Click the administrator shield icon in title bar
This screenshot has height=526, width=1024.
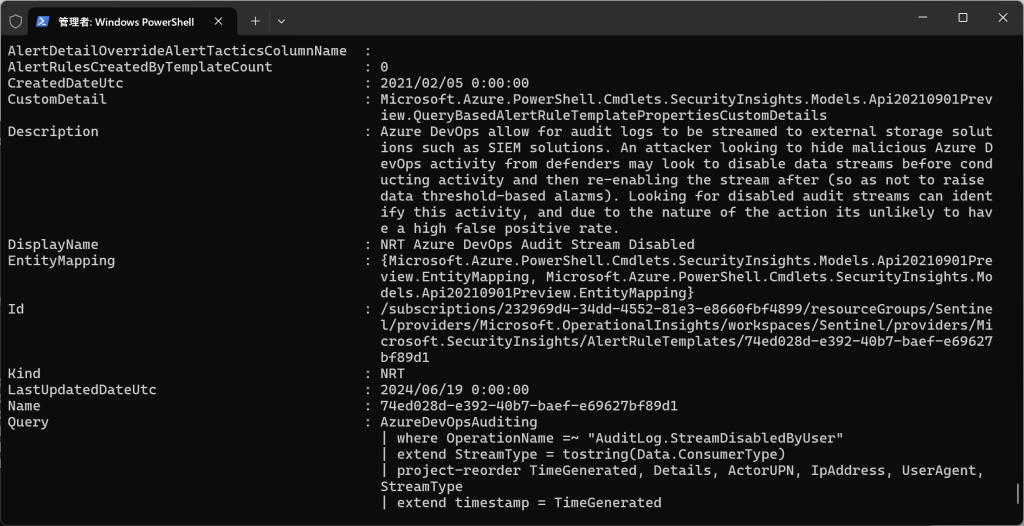tap(16, 21)
